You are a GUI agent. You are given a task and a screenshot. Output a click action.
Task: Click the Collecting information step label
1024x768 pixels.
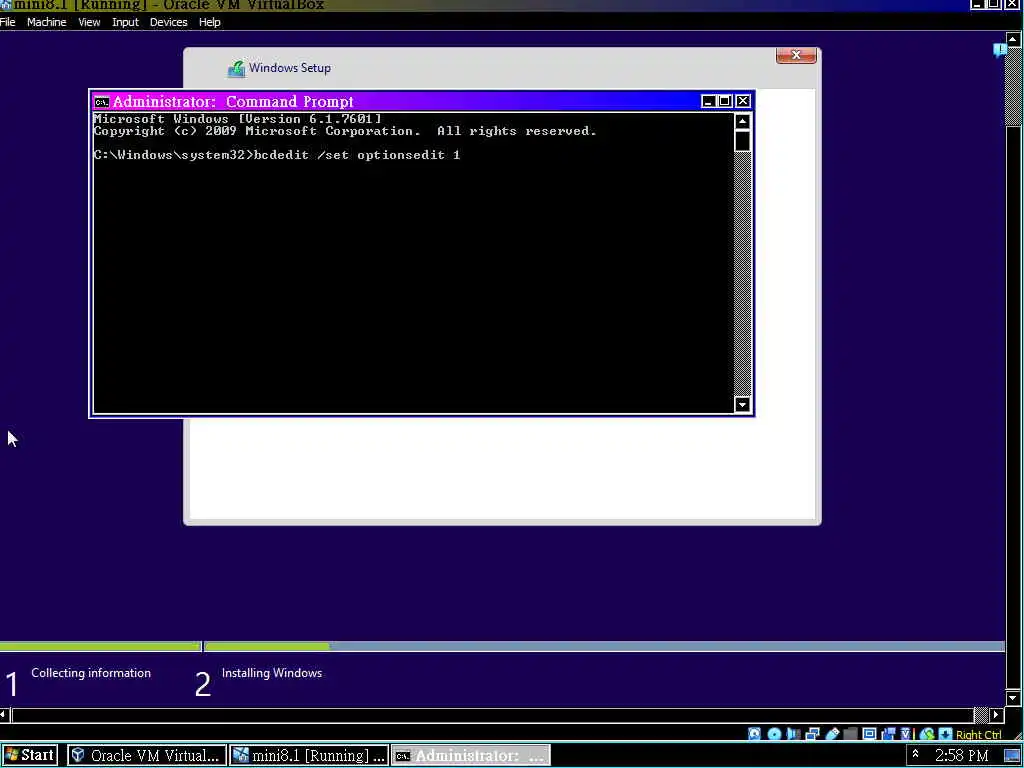91,673
